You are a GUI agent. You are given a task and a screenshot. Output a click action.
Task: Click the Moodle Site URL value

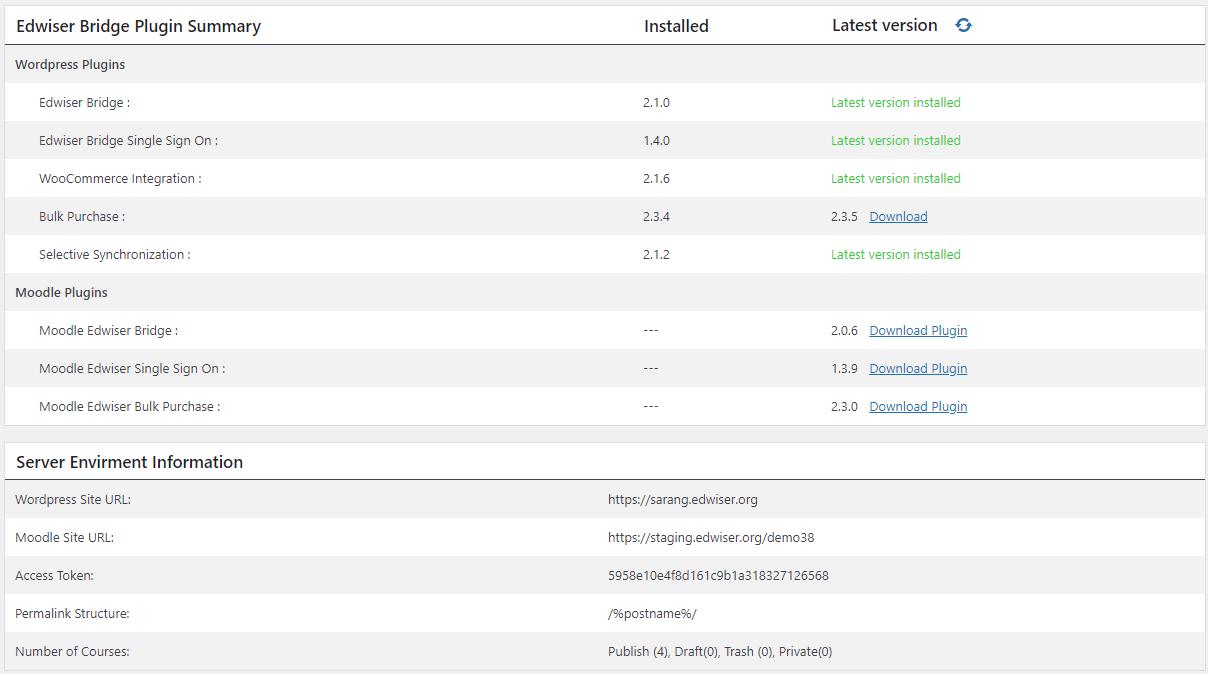(711, 538)
